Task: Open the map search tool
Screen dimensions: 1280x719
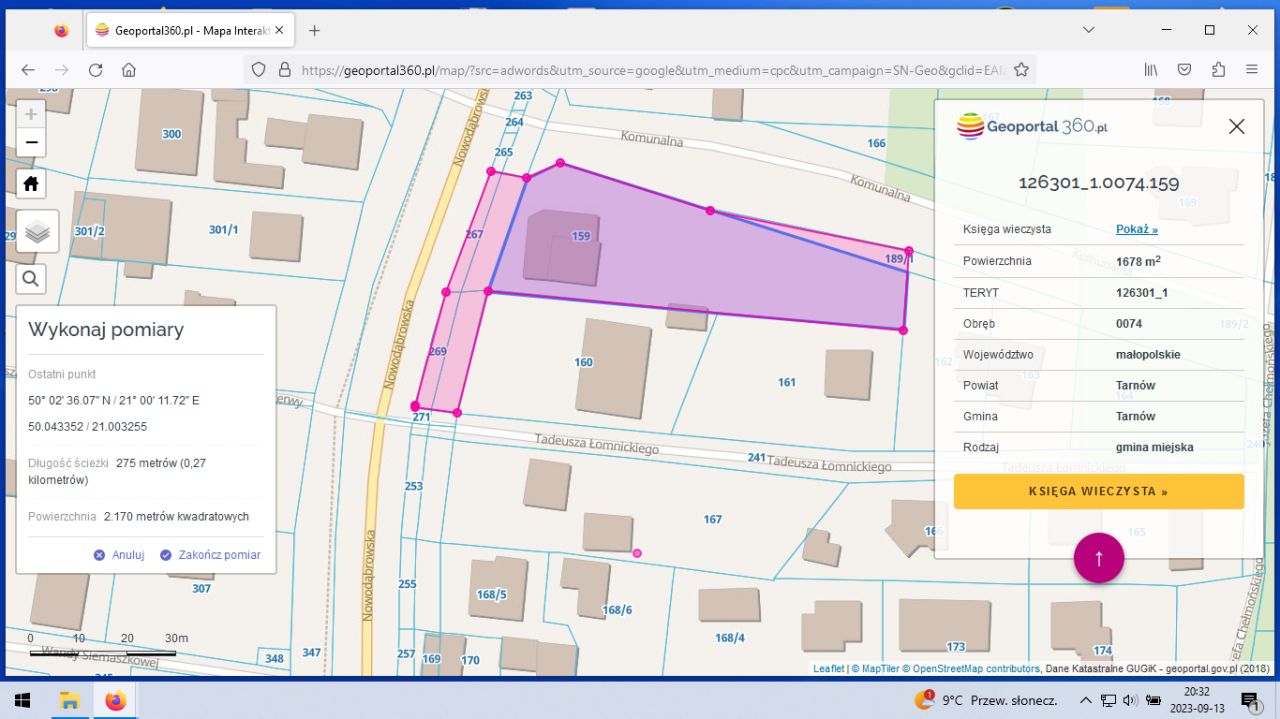Action: pyautogui.click(x=31, y=279)
